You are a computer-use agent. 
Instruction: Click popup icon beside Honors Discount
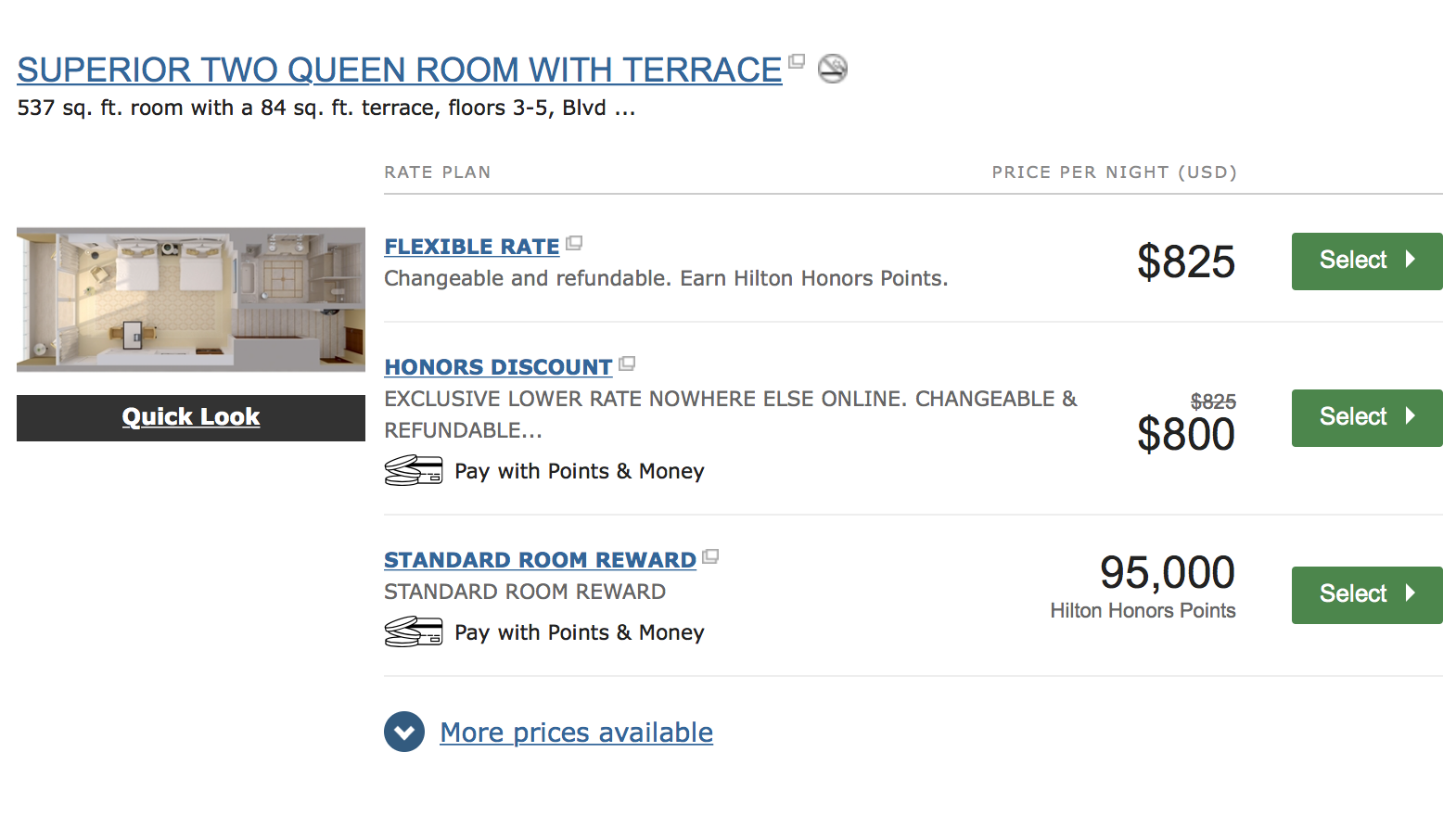pyautogui.click(x=627, y=363)
